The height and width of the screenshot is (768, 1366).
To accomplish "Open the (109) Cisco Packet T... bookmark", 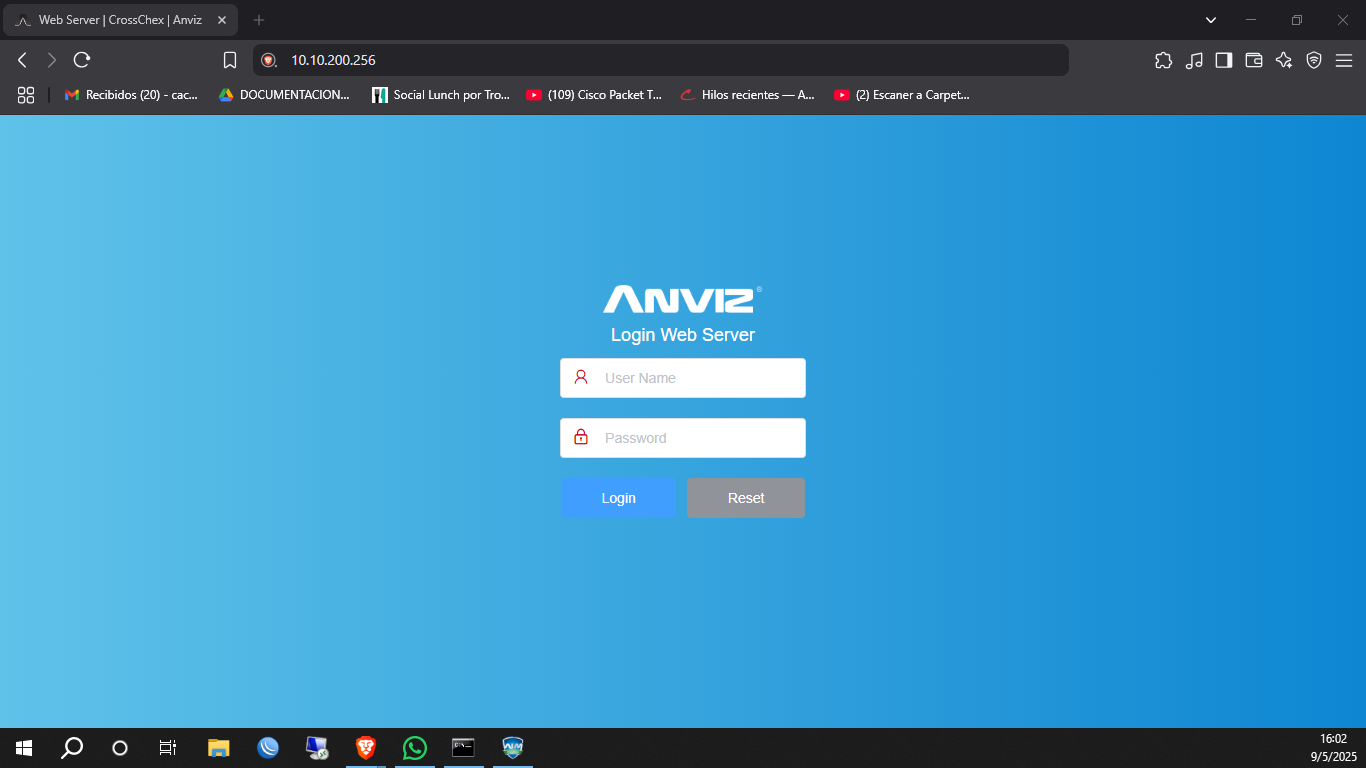I will pos(595,95).
